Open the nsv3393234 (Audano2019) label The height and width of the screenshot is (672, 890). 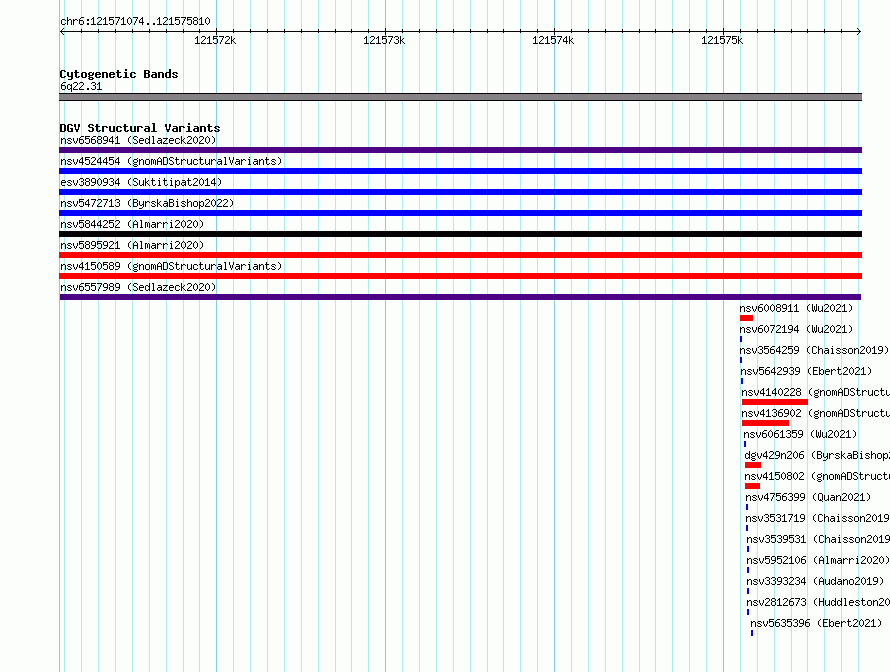click(x=815, y=581)
